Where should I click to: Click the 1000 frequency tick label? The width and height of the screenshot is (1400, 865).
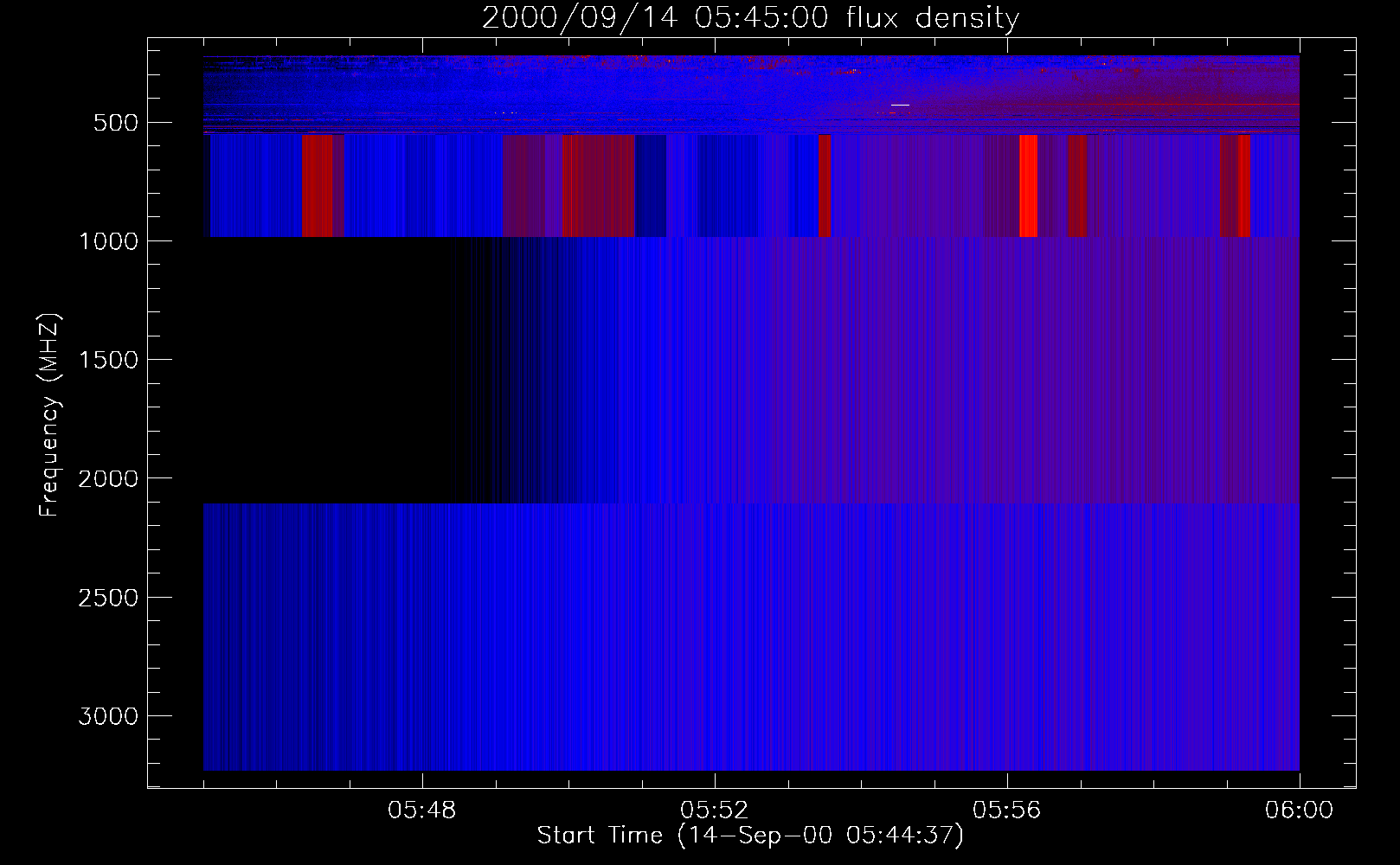click(108, 241)
